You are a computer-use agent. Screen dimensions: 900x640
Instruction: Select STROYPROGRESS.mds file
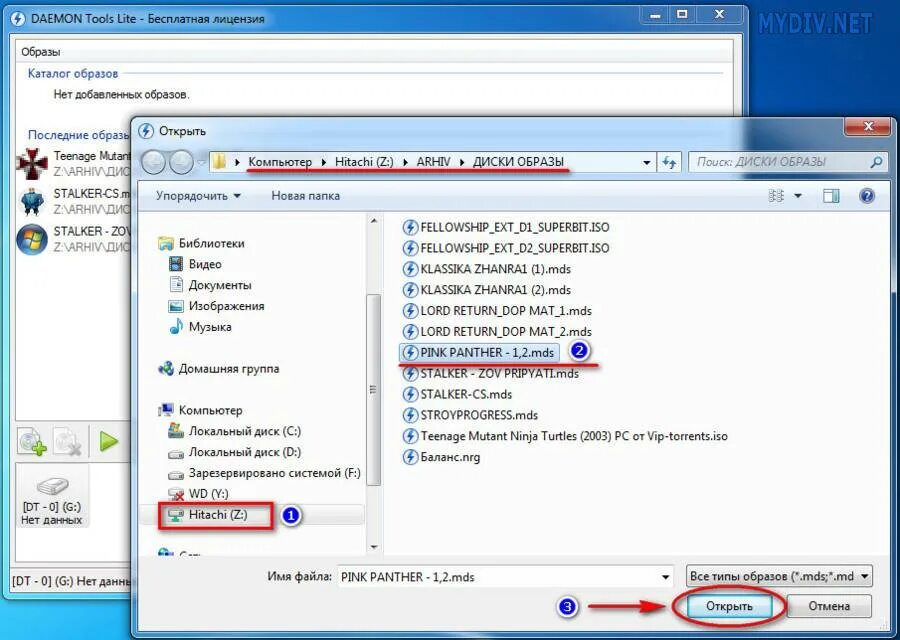click(470, 415)
